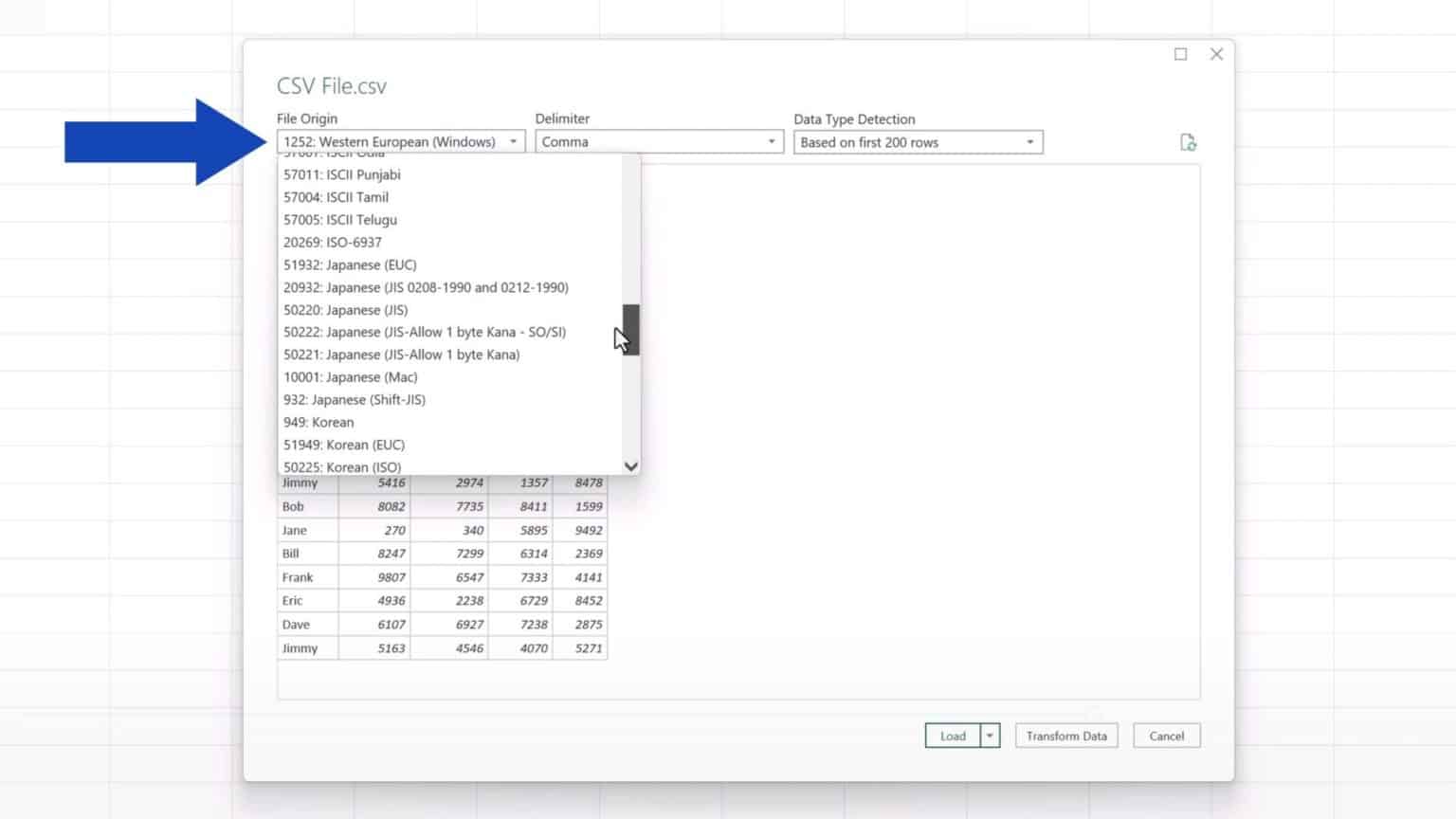Open the File Origin dropdown
The width and height of the screenshot is (1456, 819).
pyautogui.click(x=513, y=141)
